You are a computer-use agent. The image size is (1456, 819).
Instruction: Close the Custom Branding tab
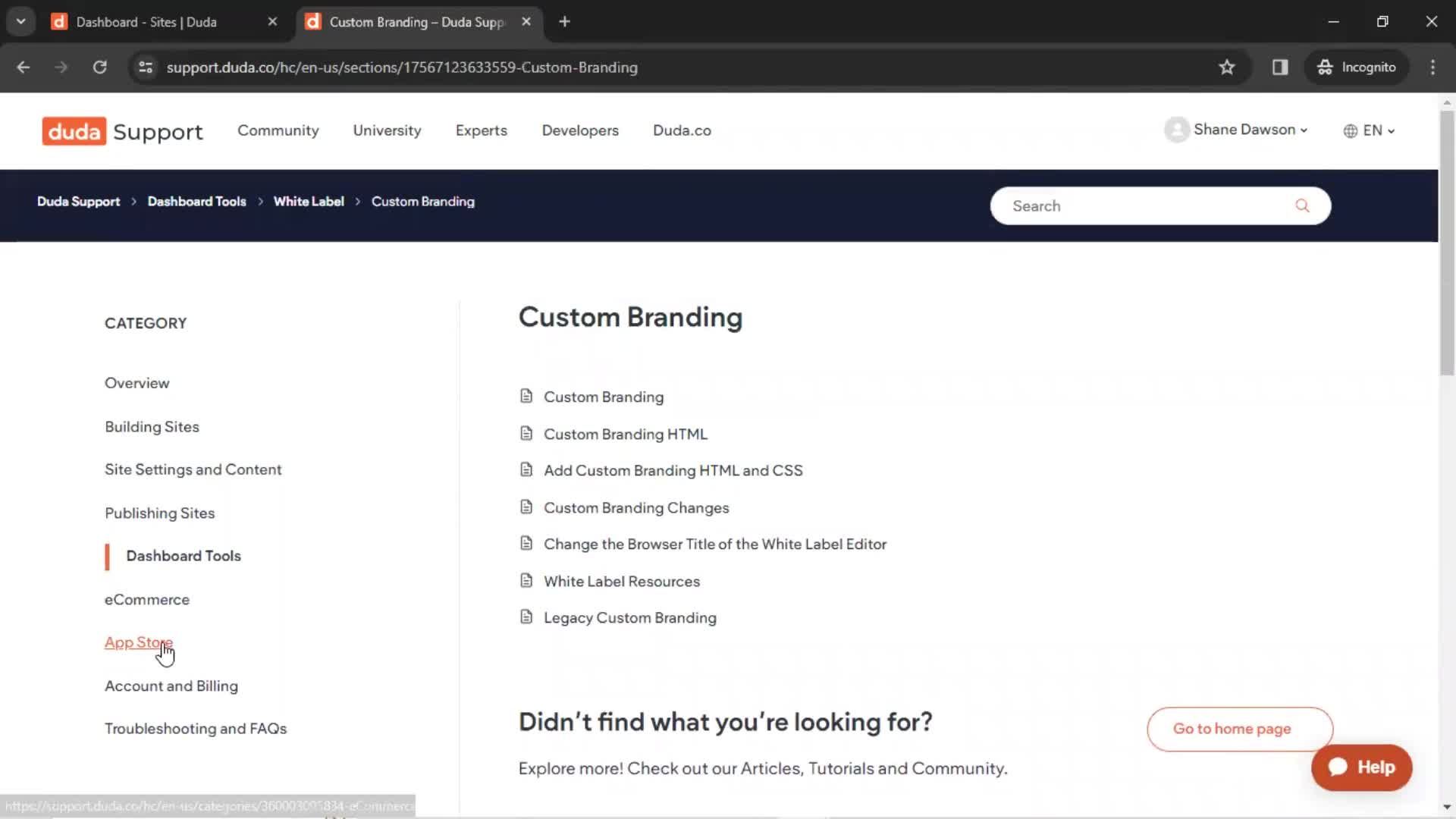[526, 22]
